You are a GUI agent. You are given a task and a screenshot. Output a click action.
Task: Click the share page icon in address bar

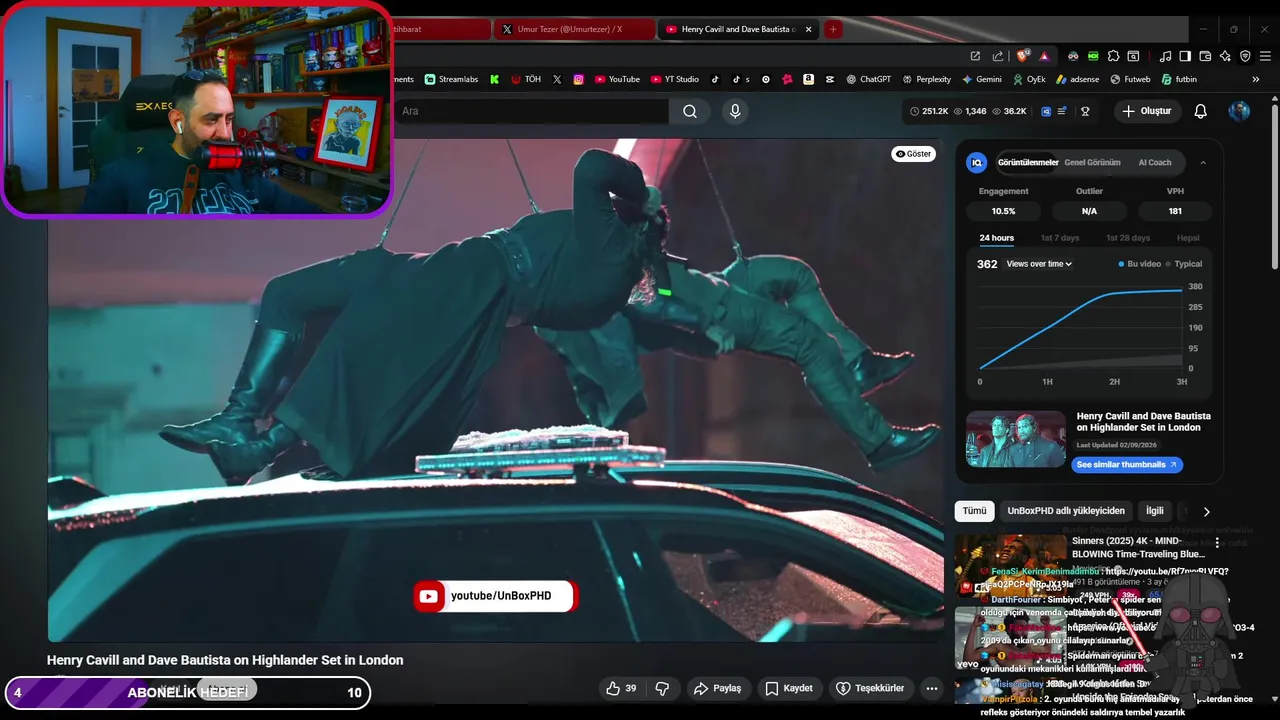click(997, 56)
